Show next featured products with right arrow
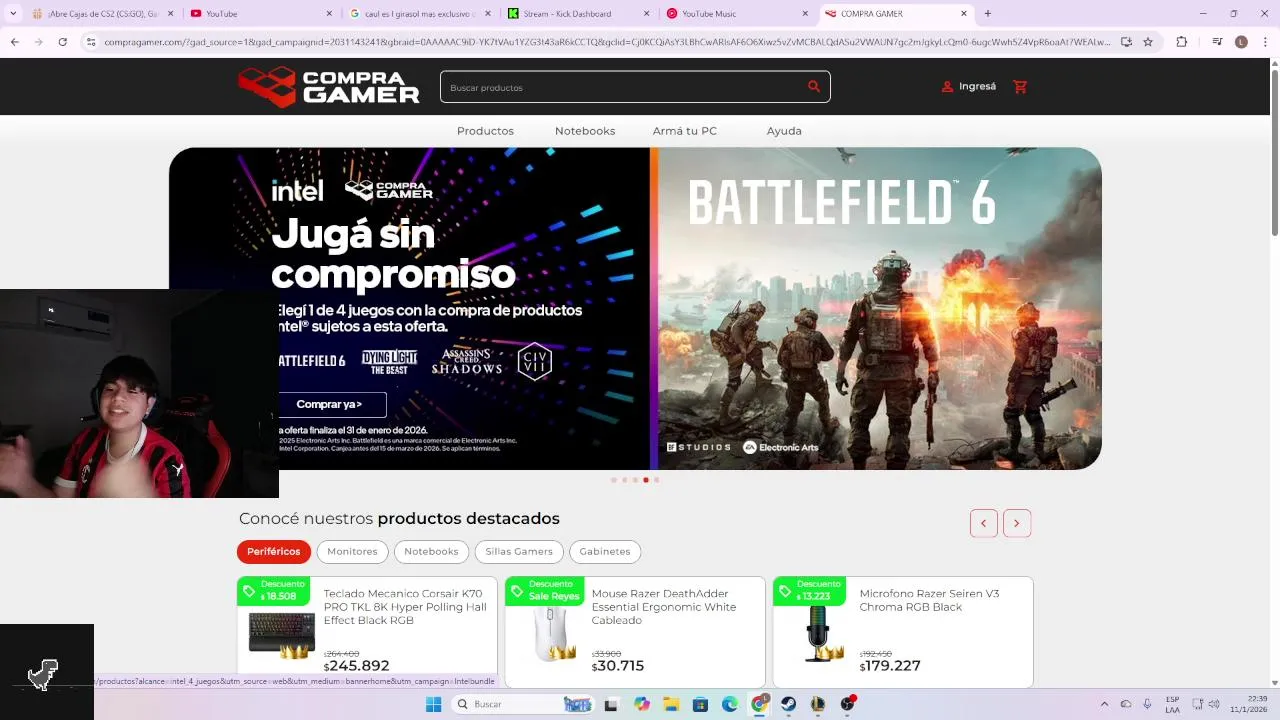The image size is (1280, 720). point(1017,523)
